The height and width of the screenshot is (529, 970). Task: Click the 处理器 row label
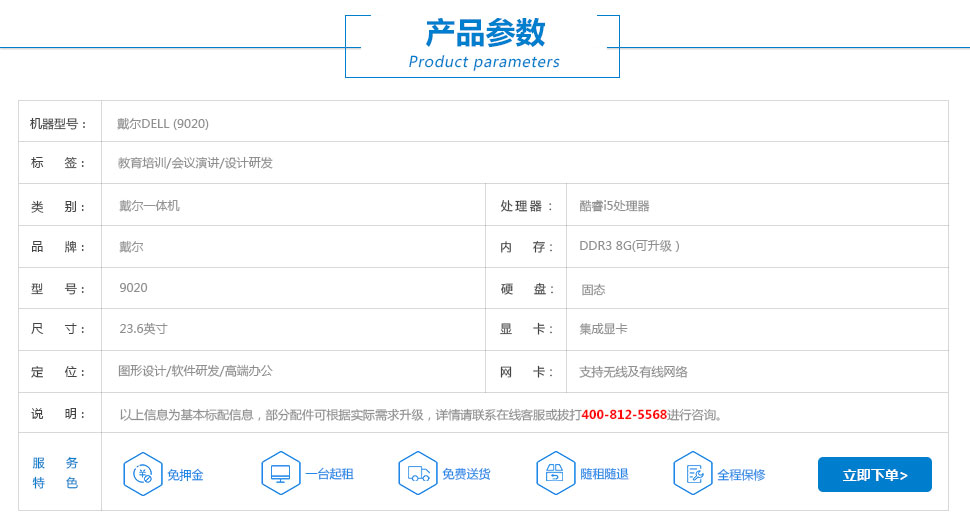tap(526, 206)
